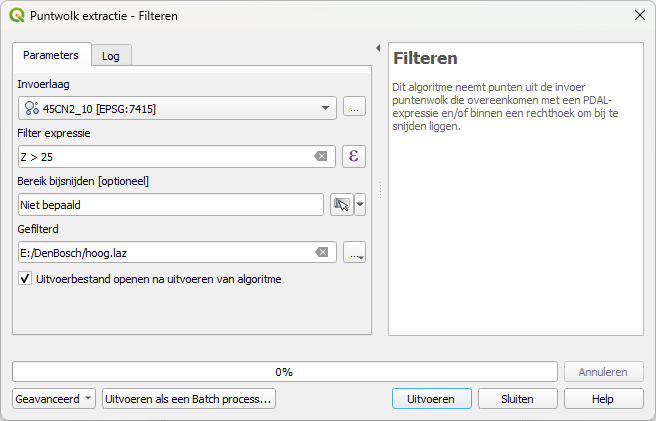656x421 pixels.
Task: Click into the Bereik bijsnijden field
Action: 170,204
